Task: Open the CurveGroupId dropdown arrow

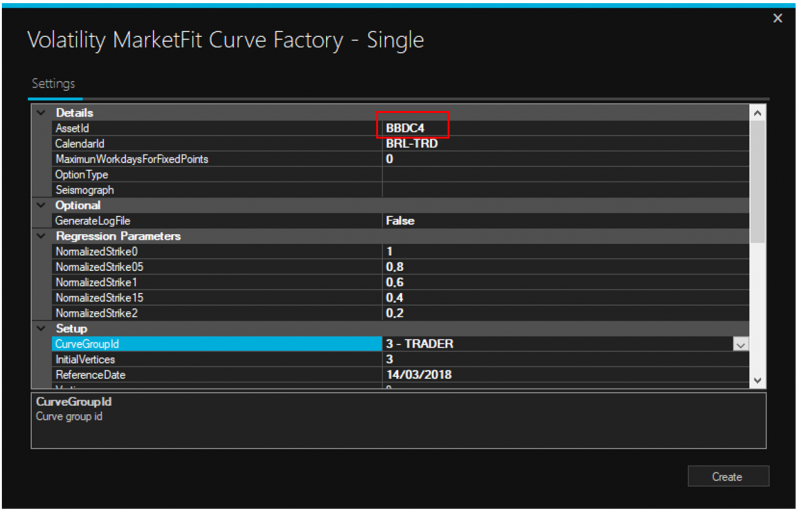Action: (x=740, y=344)
